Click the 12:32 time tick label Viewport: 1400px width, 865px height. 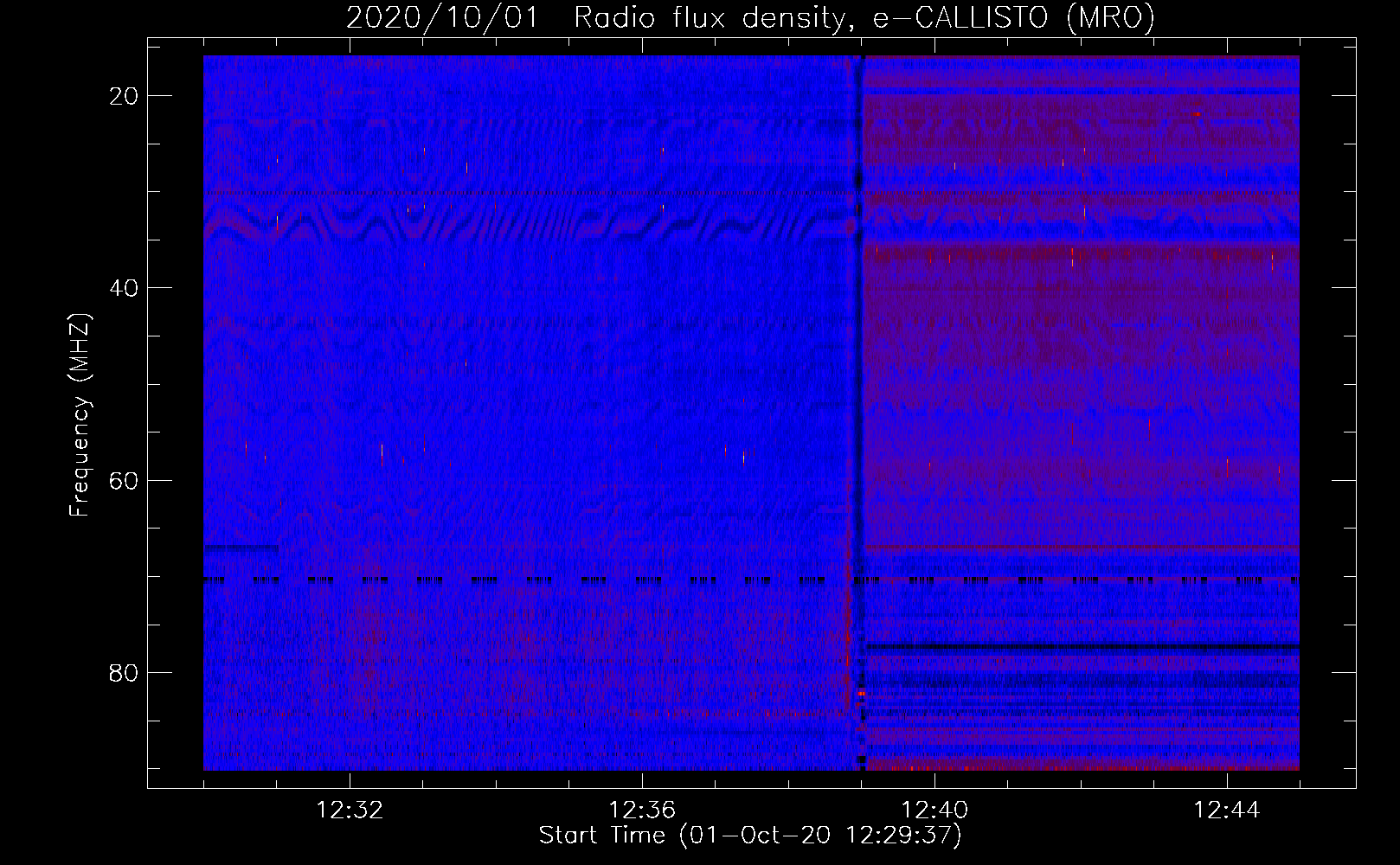[350, 811]
